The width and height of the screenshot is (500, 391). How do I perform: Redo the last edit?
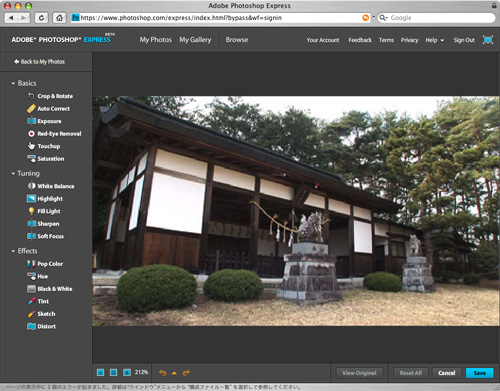click(x=186, y=373)
